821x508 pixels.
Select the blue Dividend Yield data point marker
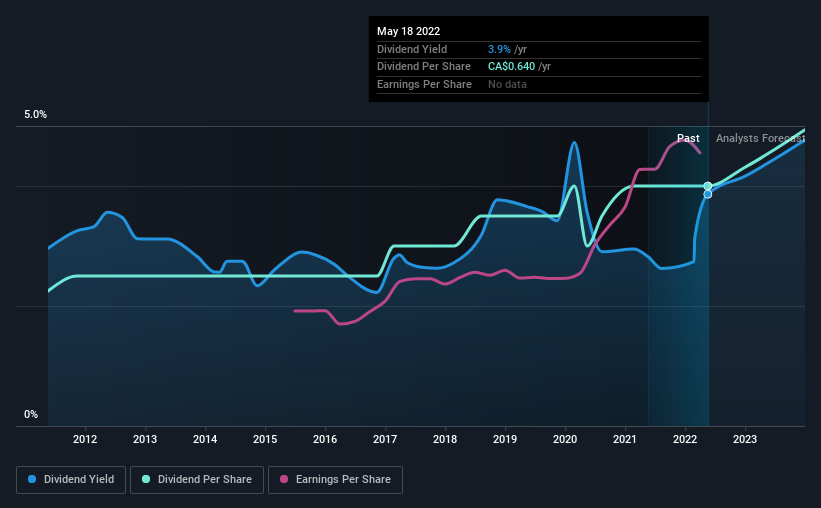(x=708, y=194)
